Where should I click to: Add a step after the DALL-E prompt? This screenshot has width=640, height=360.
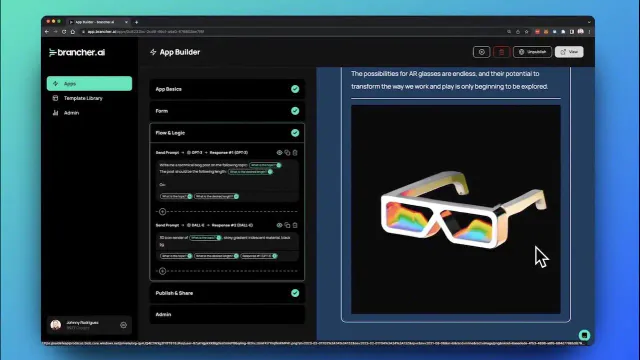pyautogui.click(x=162, y=271)
